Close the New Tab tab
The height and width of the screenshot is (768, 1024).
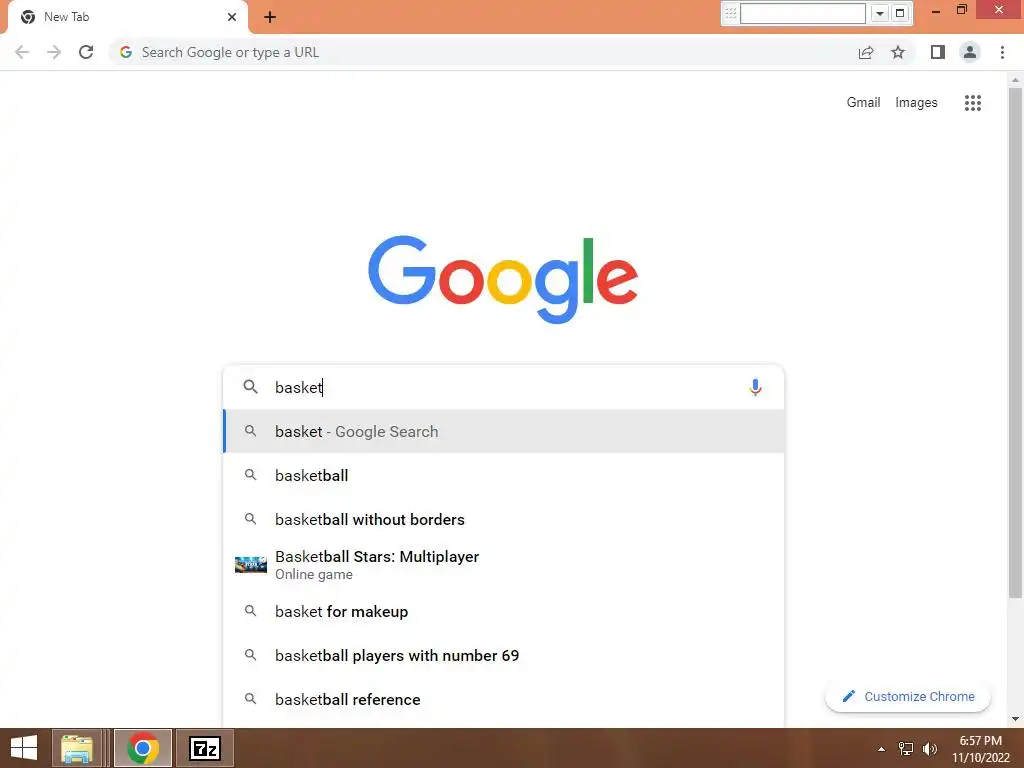coord(232,17)
